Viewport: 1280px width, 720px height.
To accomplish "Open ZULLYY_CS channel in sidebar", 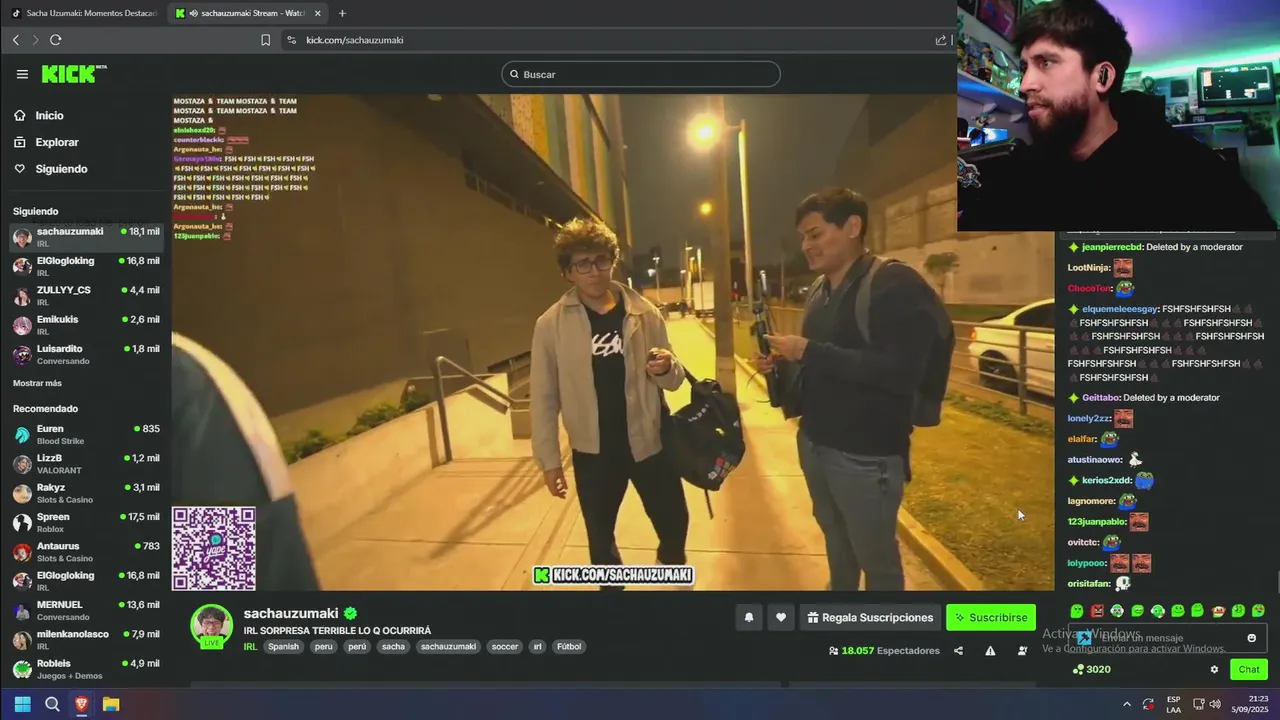I will pyautogui.click(x=86, y=296).
